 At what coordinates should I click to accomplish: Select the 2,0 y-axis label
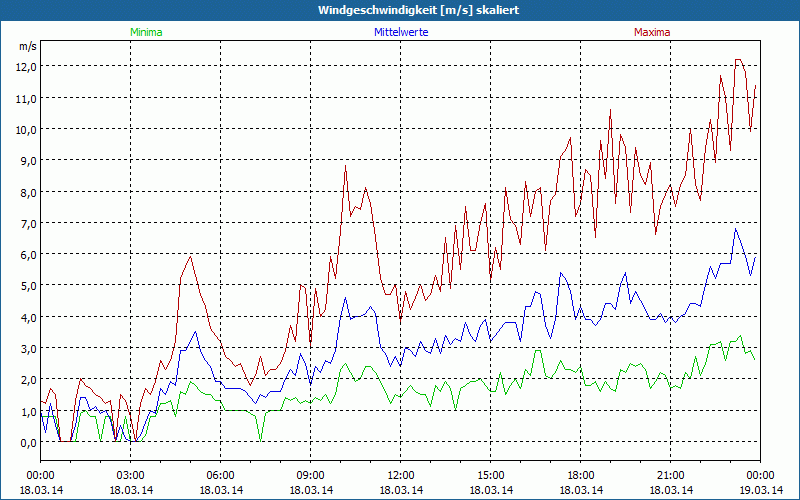pos(27,379)
